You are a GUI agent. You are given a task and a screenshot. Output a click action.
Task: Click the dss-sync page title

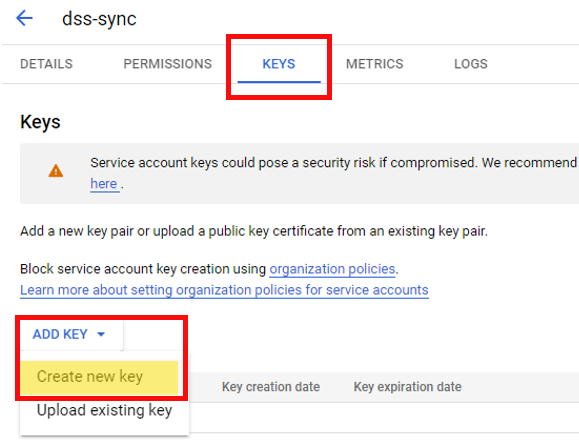(99, 19)
